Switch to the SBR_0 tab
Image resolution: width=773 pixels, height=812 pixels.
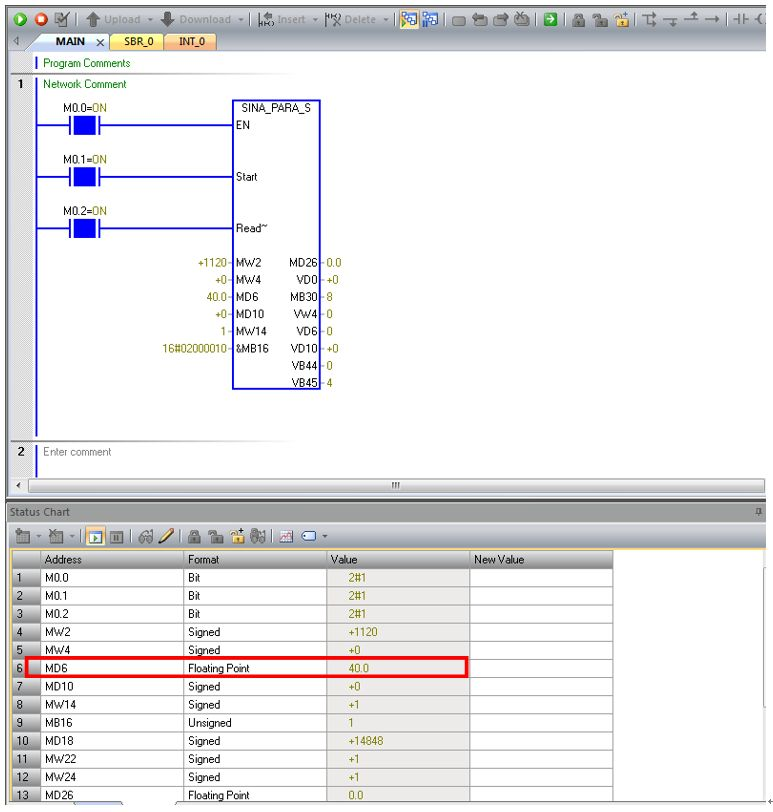[x=138, y=41]
